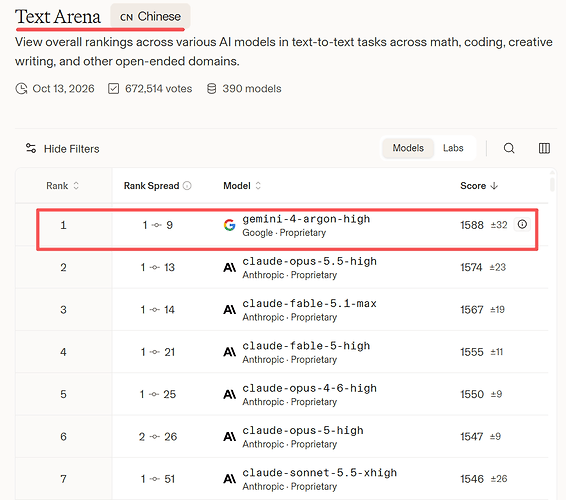
Task: Click the rank spread 1 to 51
Action: point(157,479)
